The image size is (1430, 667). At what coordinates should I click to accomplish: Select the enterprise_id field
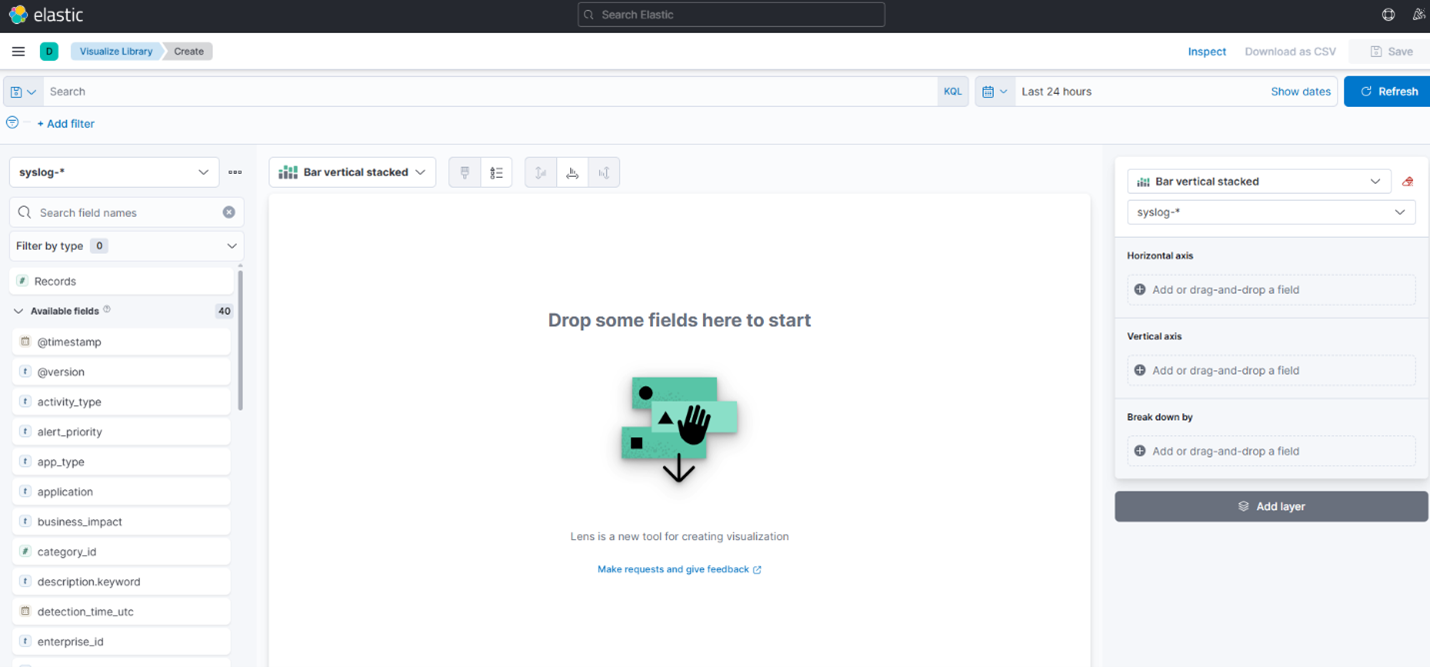tap(121, 641)
